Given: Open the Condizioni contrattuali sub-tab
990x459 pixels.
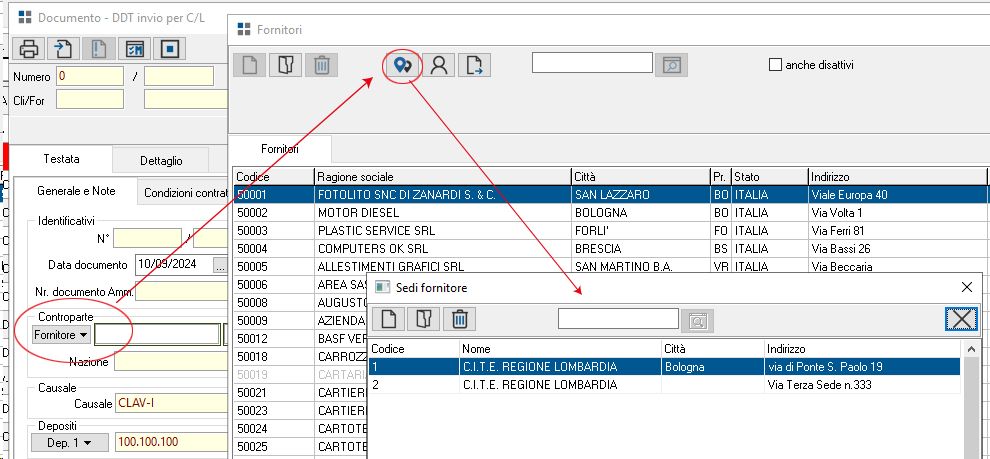Looking at the screenshot, I should click(184, 193).
